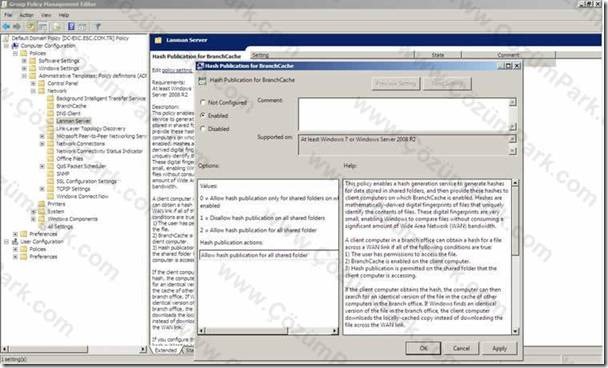
Task: Select Windows Connect Now tree item
Action: point(82,197)
